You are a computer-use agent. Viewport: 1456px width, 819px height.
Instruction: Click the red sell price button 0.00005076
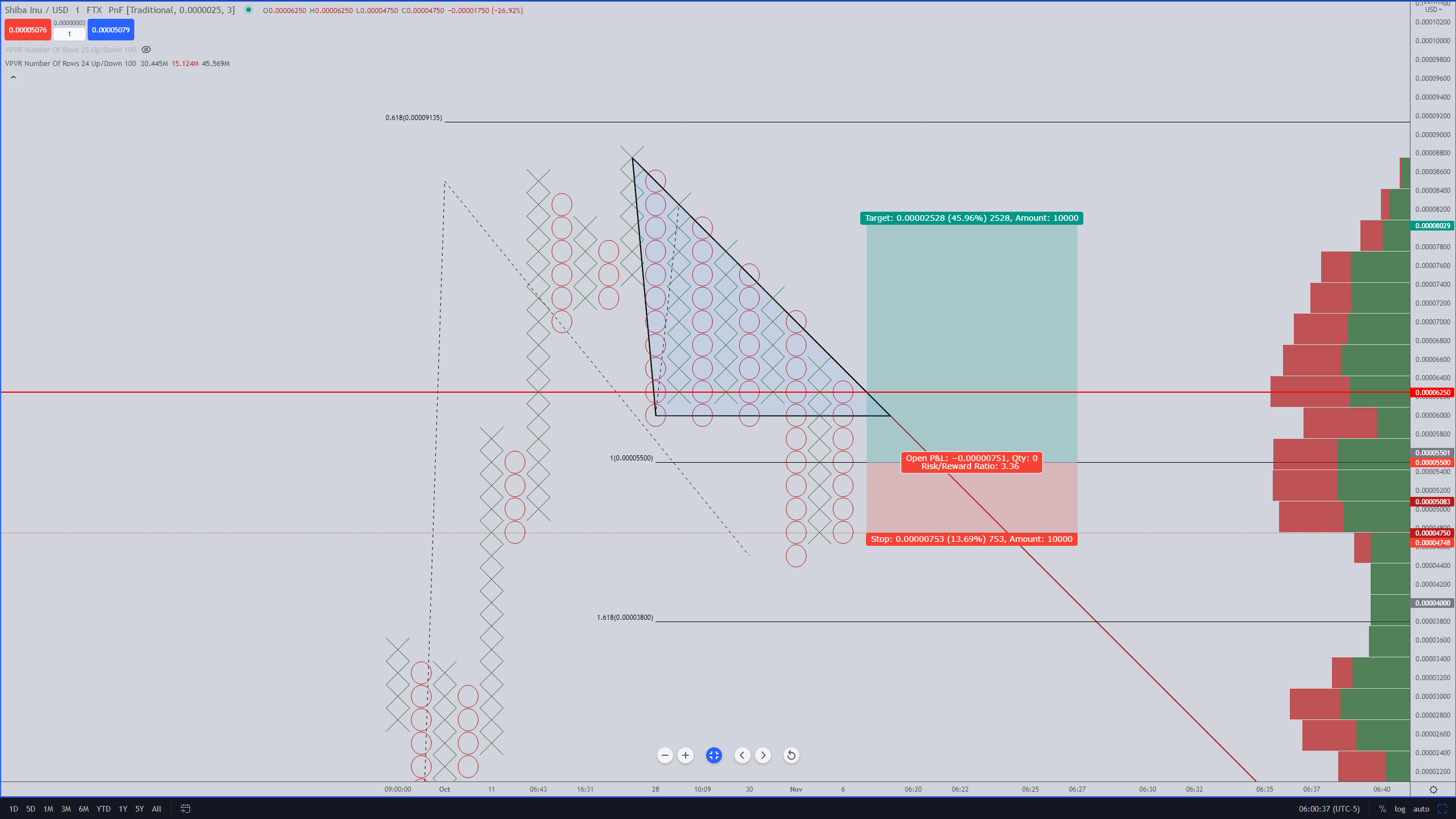coord(27,30)
